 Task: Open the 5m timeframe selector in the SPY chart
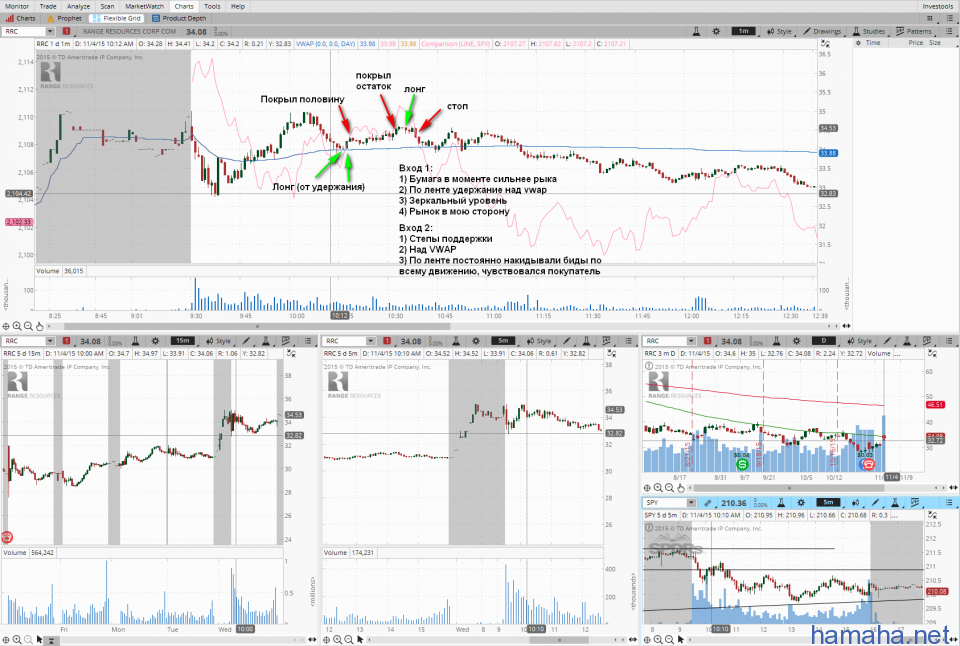pyautogui.click(x=828, y=503)
